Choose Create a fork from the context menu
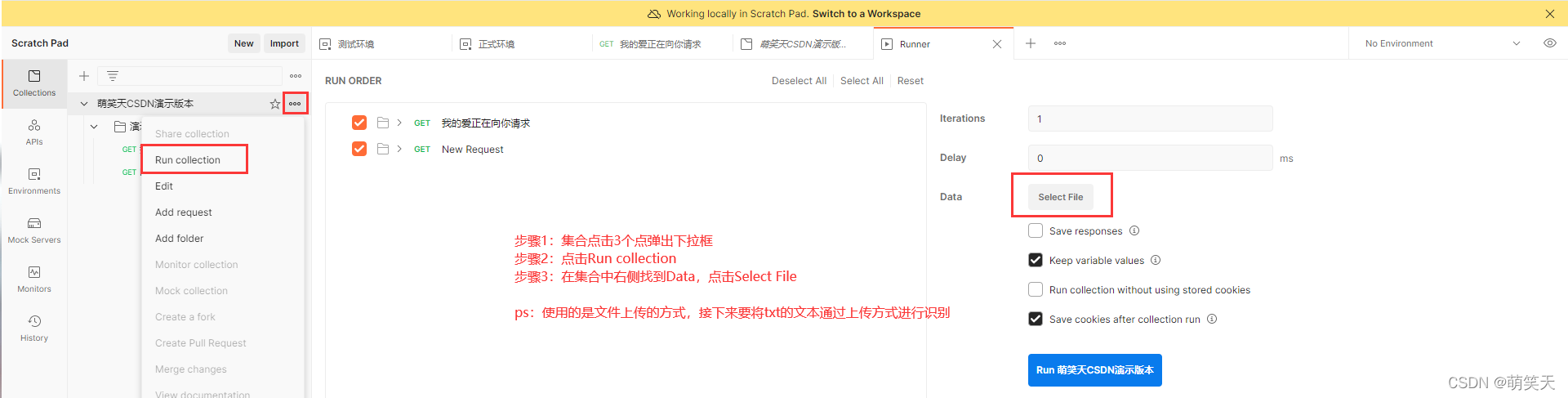This screenshot has height=398, width=1568. click(x=222, y=317)
